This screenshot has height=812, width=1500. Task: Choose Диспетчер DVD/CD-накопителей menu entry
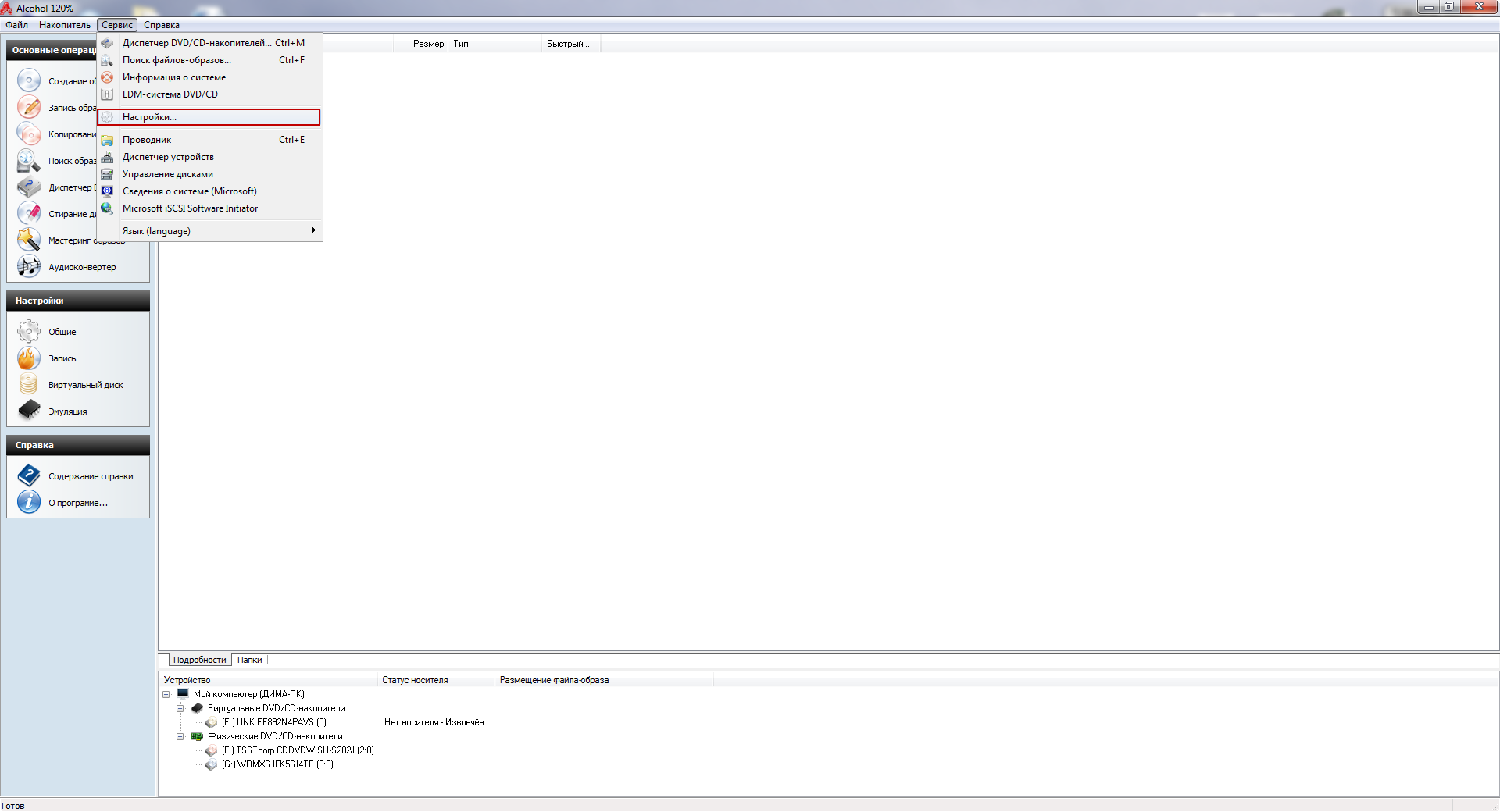[x=209, y=43]
